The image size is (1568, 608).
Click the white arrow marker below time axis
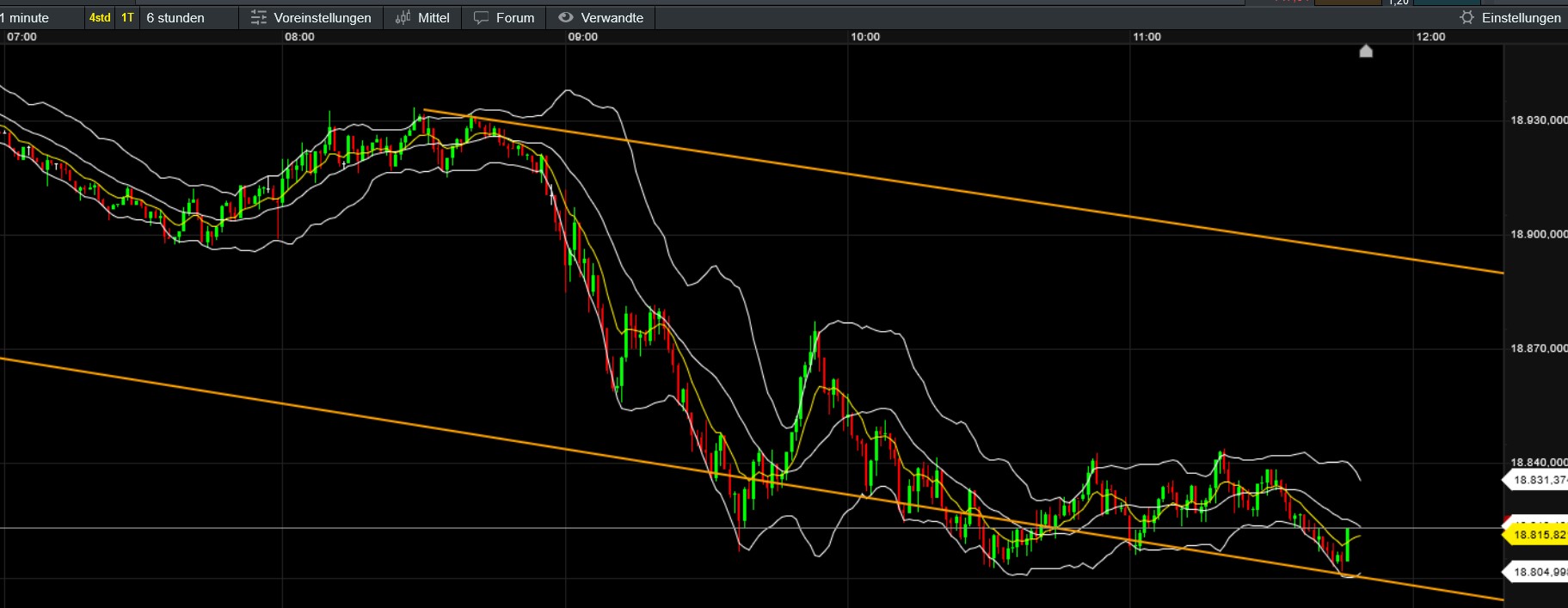pos(1366,51)
